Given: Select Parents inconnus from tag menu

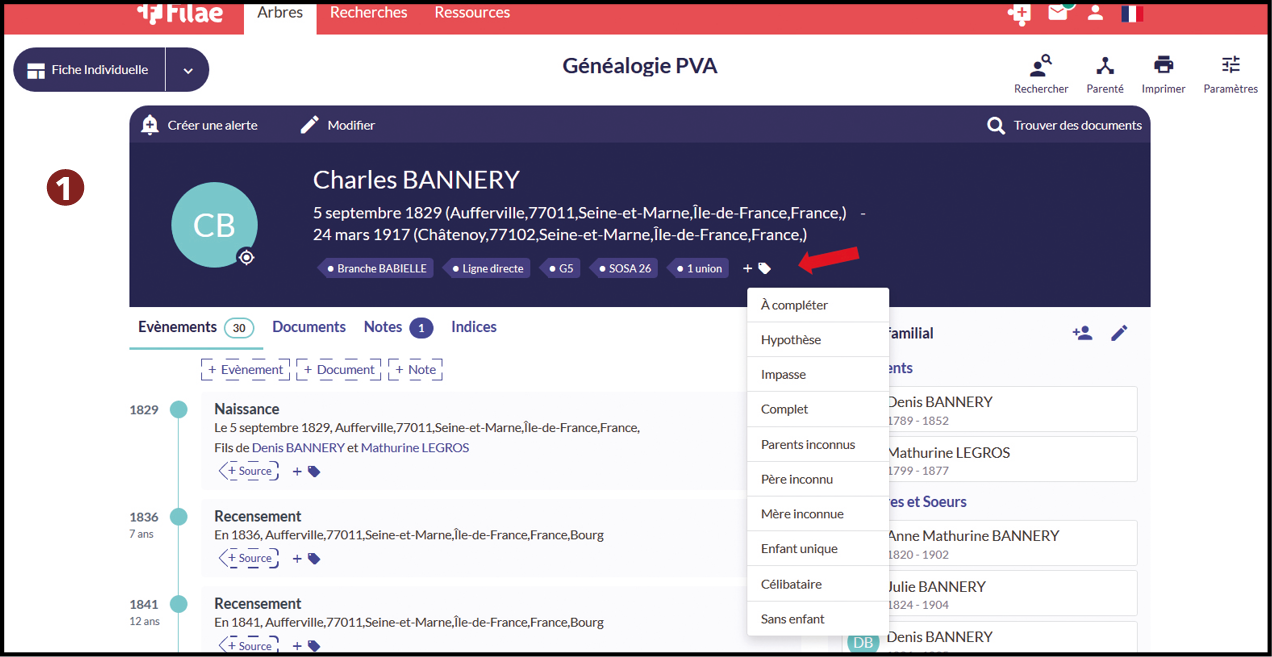Looking at the screenshot, I should pyautogui.click(x=818, y=444).
